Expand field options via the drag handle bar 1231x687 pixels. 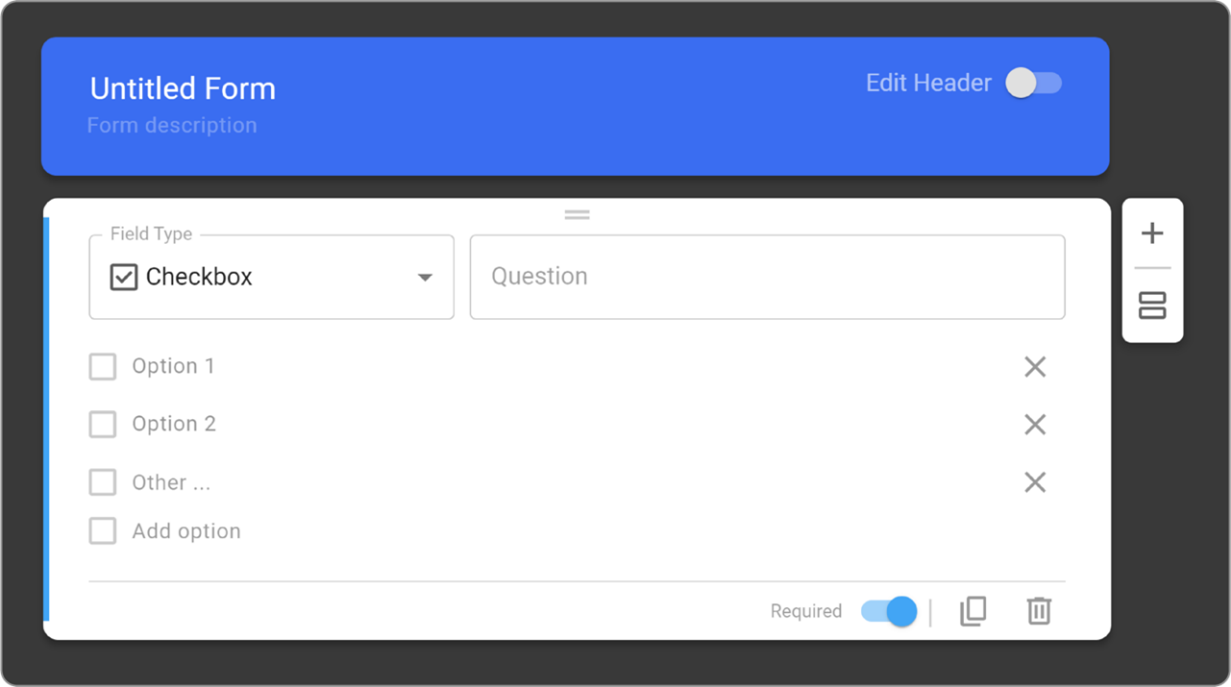[577, 214]
